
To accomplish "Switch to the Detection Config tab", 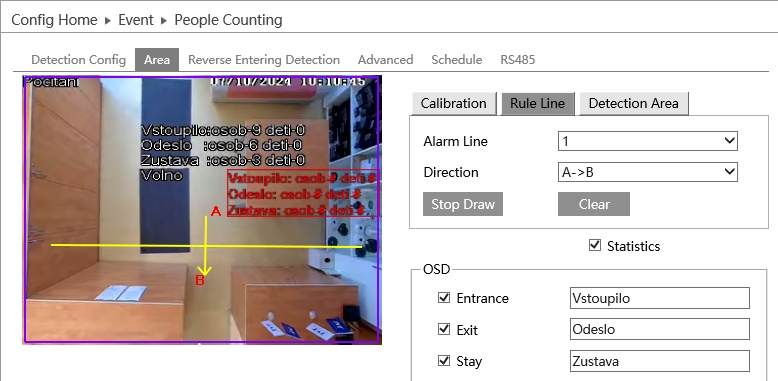I will point(78,60).
